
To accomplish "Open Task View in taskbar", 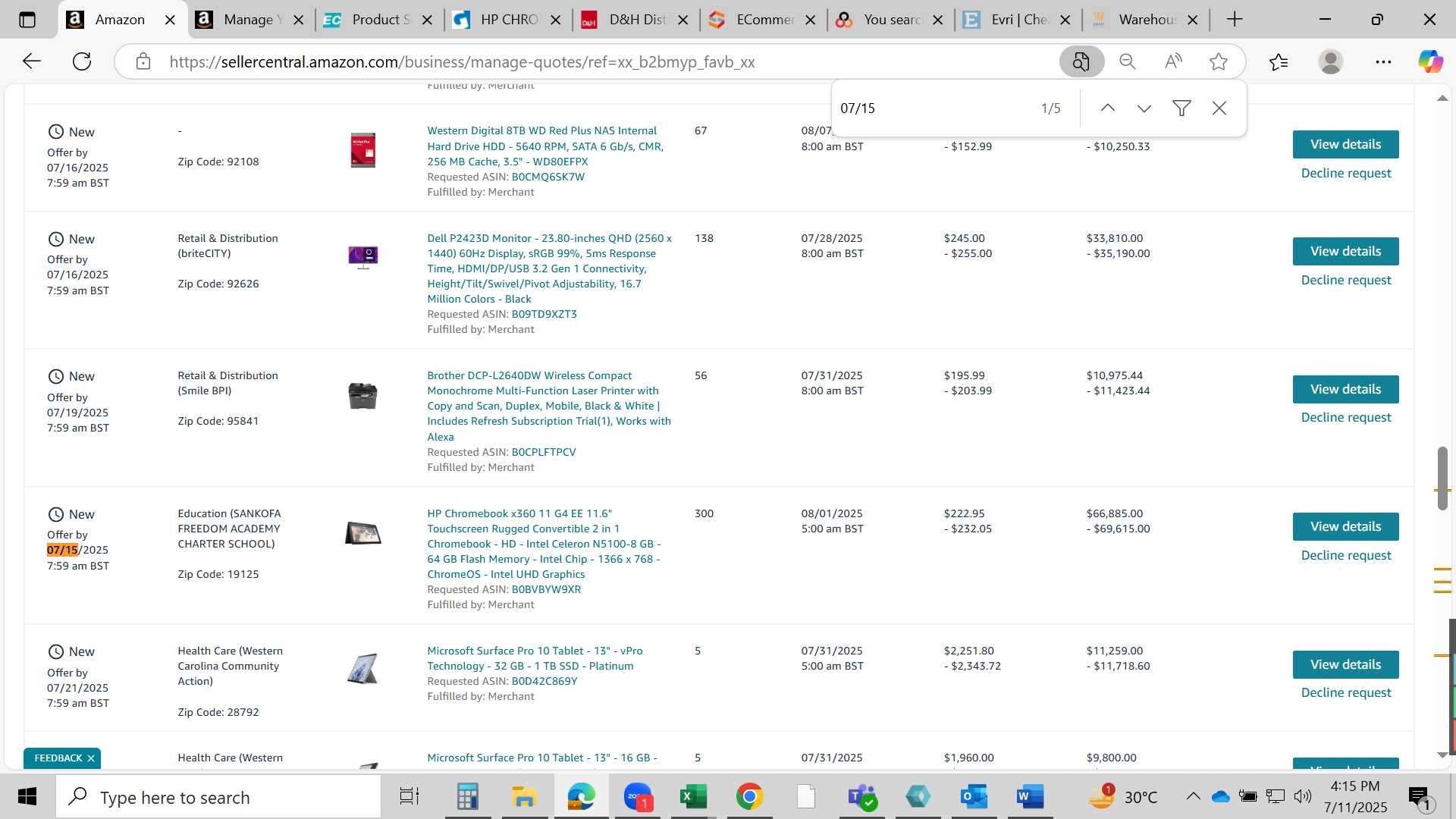I will [x=409, y=797].
